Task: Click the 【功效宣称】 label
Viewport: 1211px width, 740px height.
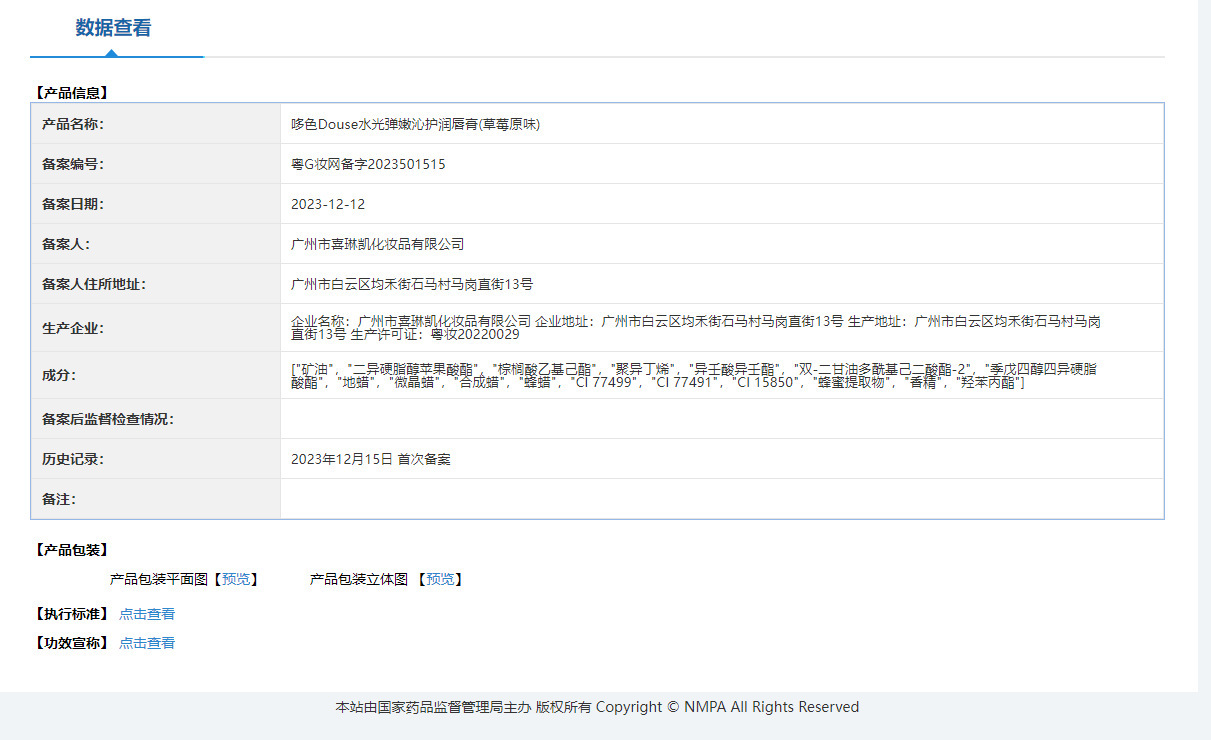Action: tap(71, 643)
